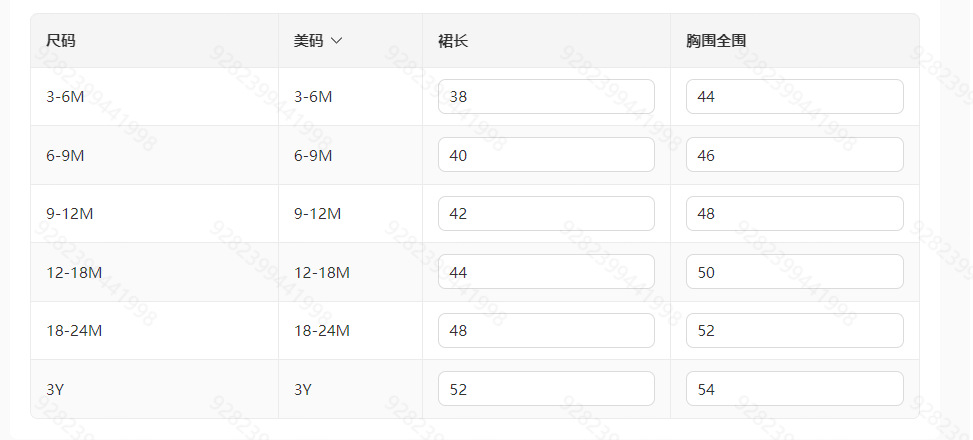Click the 胸围全围 input for 18-24M
Screen dimensions: 973x440
coord(794,330)
